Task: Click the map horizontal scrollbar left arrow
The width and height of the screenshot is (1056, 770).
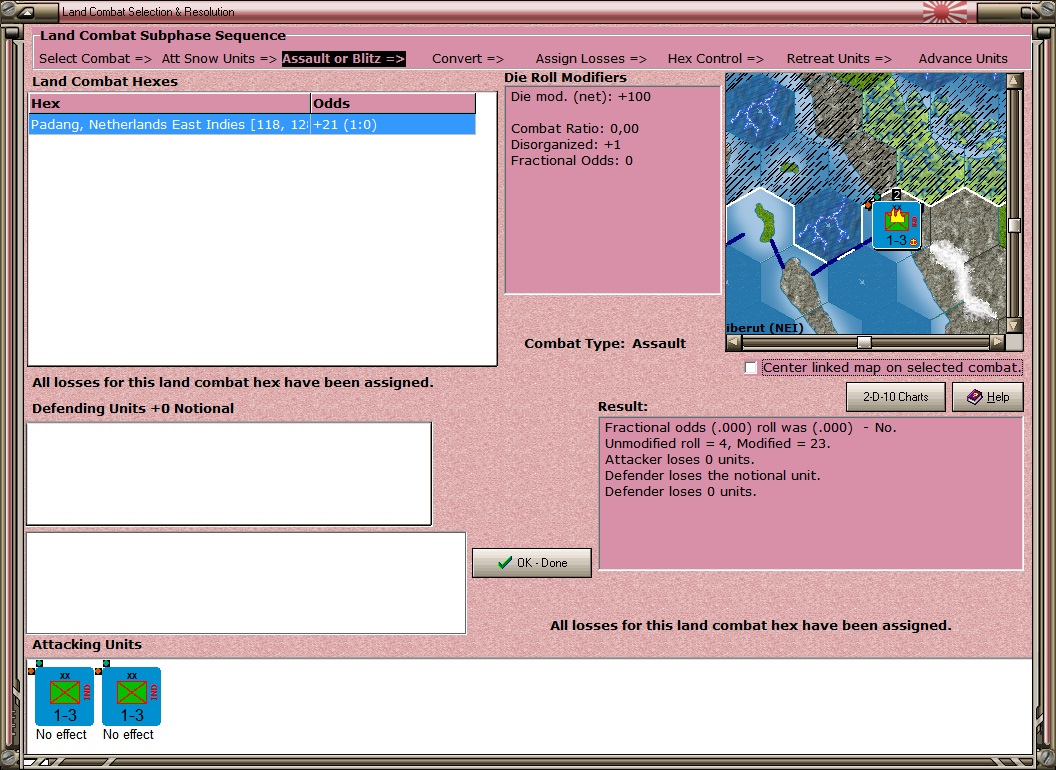Action: pos(734,342)
